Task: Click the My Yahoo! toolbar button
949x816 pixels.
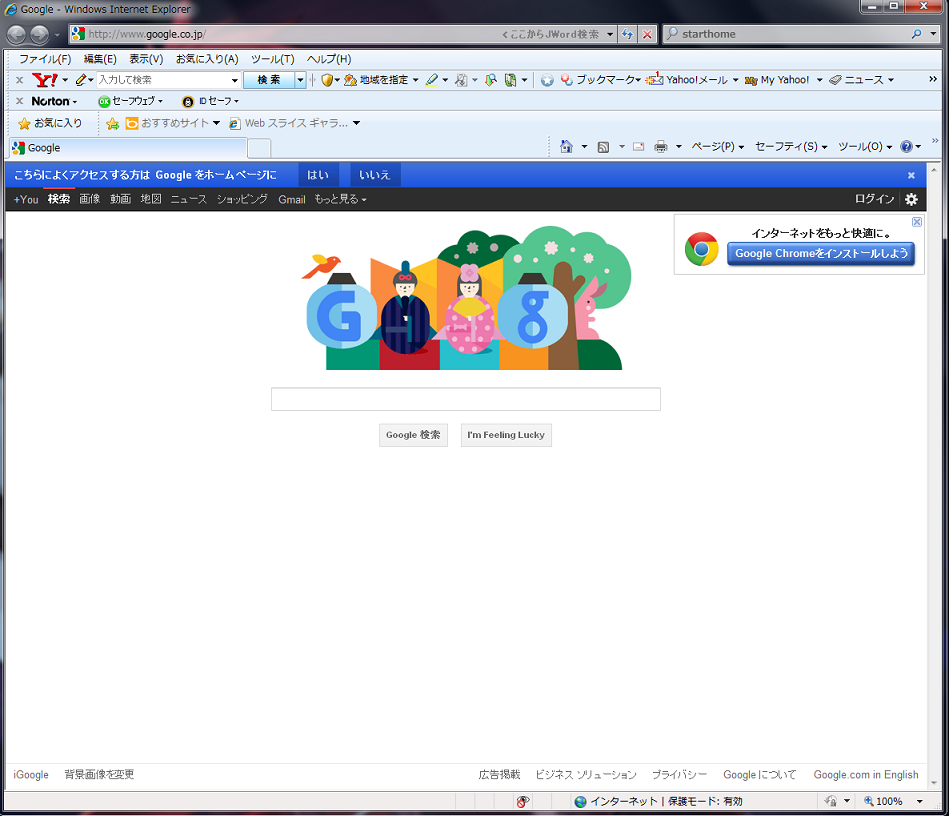Action: click(777, 80)
